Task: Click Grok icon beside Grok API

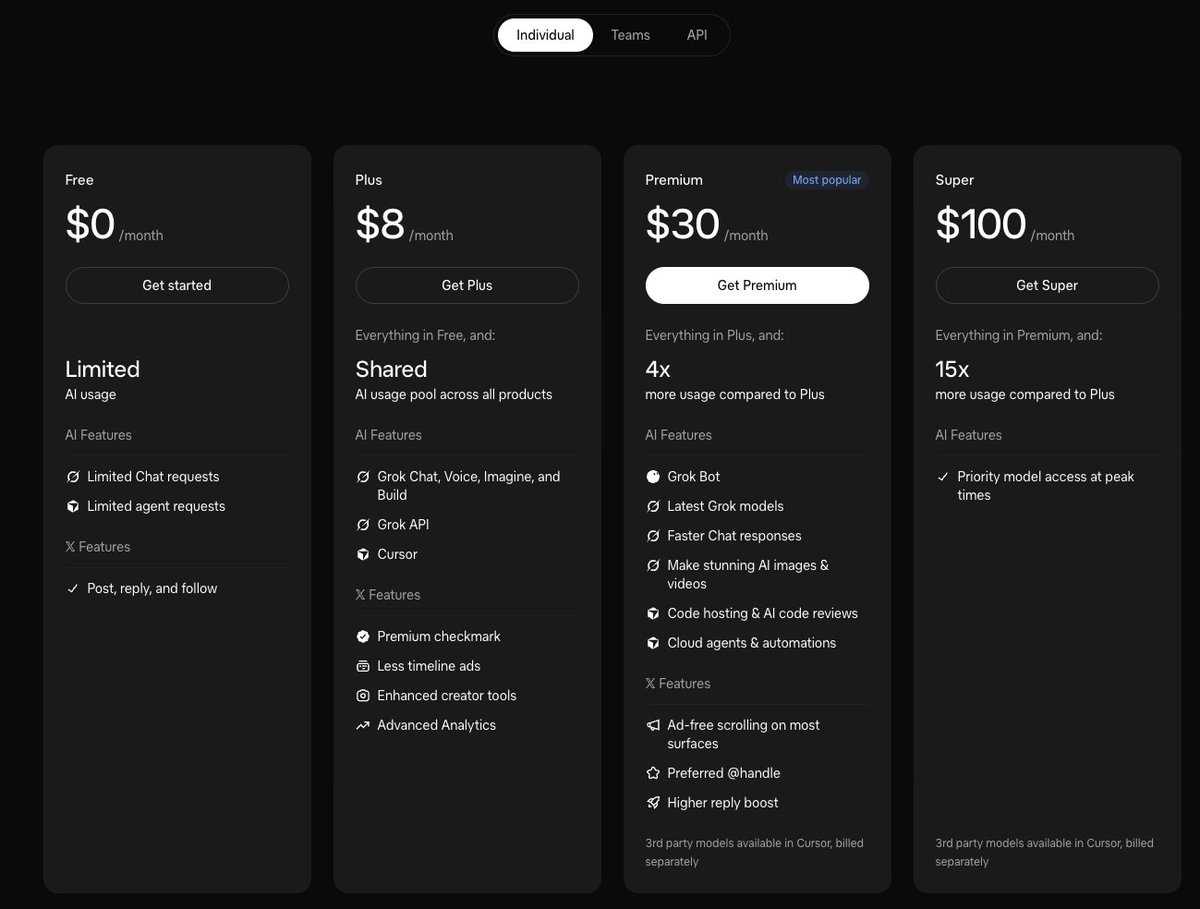Action: [363, 524]
